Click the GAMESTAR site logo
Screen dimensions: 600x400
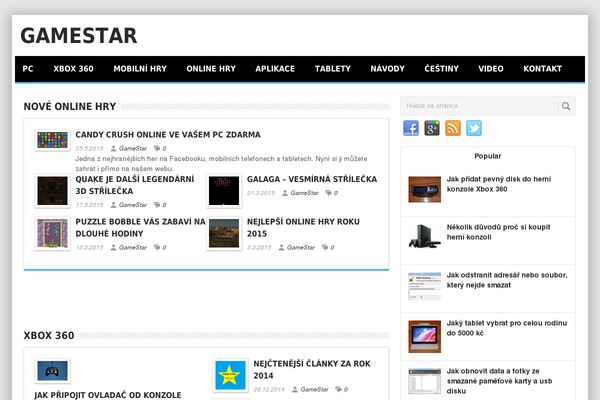[78, 36]
